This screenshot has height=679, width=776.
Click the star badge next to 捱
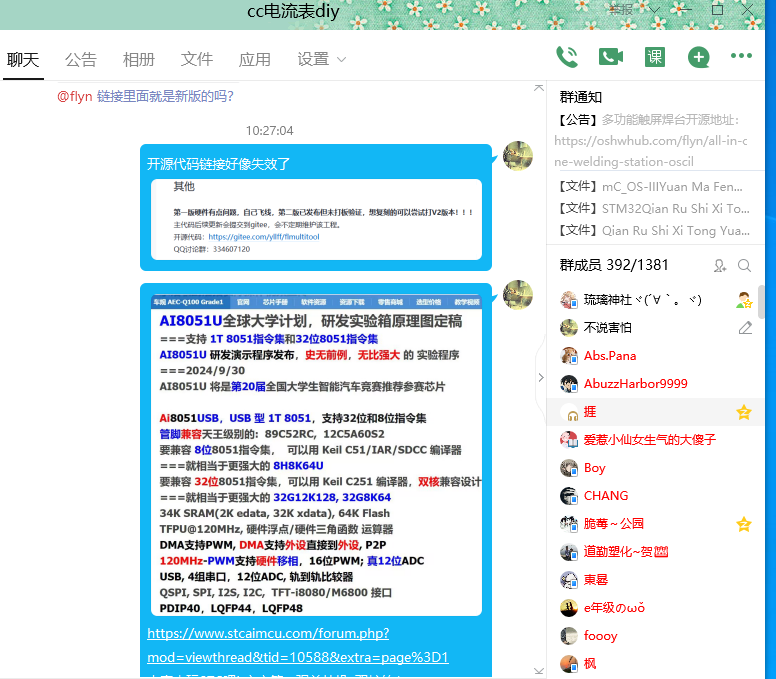coord(743,412)
